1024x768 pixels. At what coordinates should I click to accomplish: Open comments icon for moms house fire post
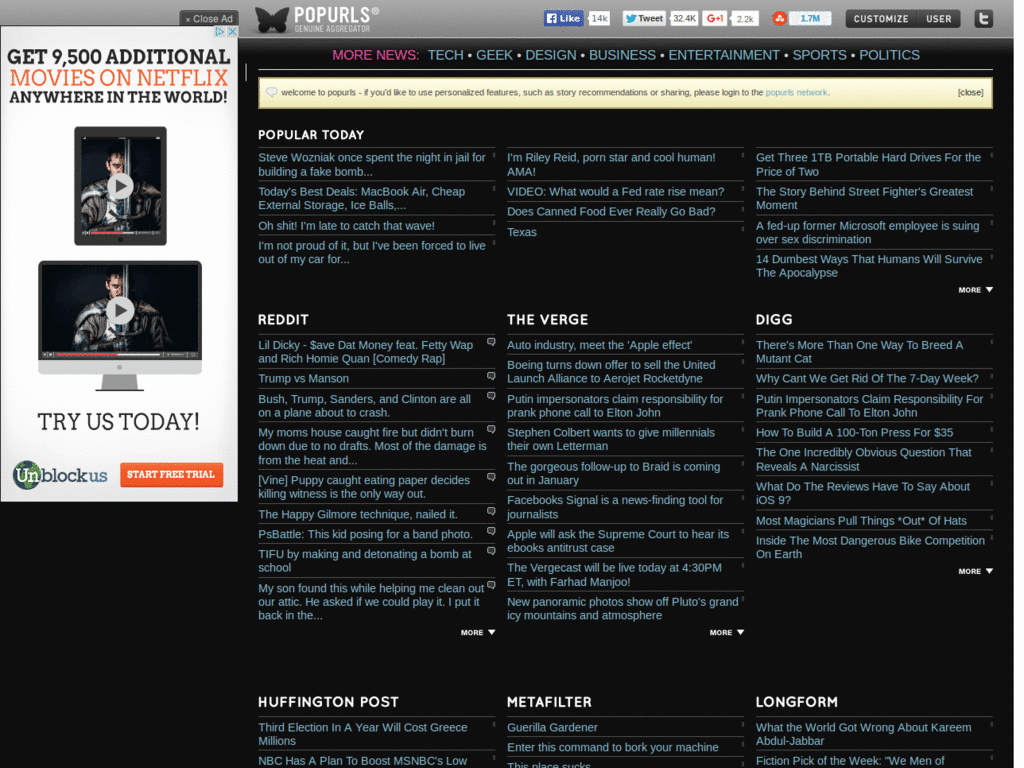point(491,430)
